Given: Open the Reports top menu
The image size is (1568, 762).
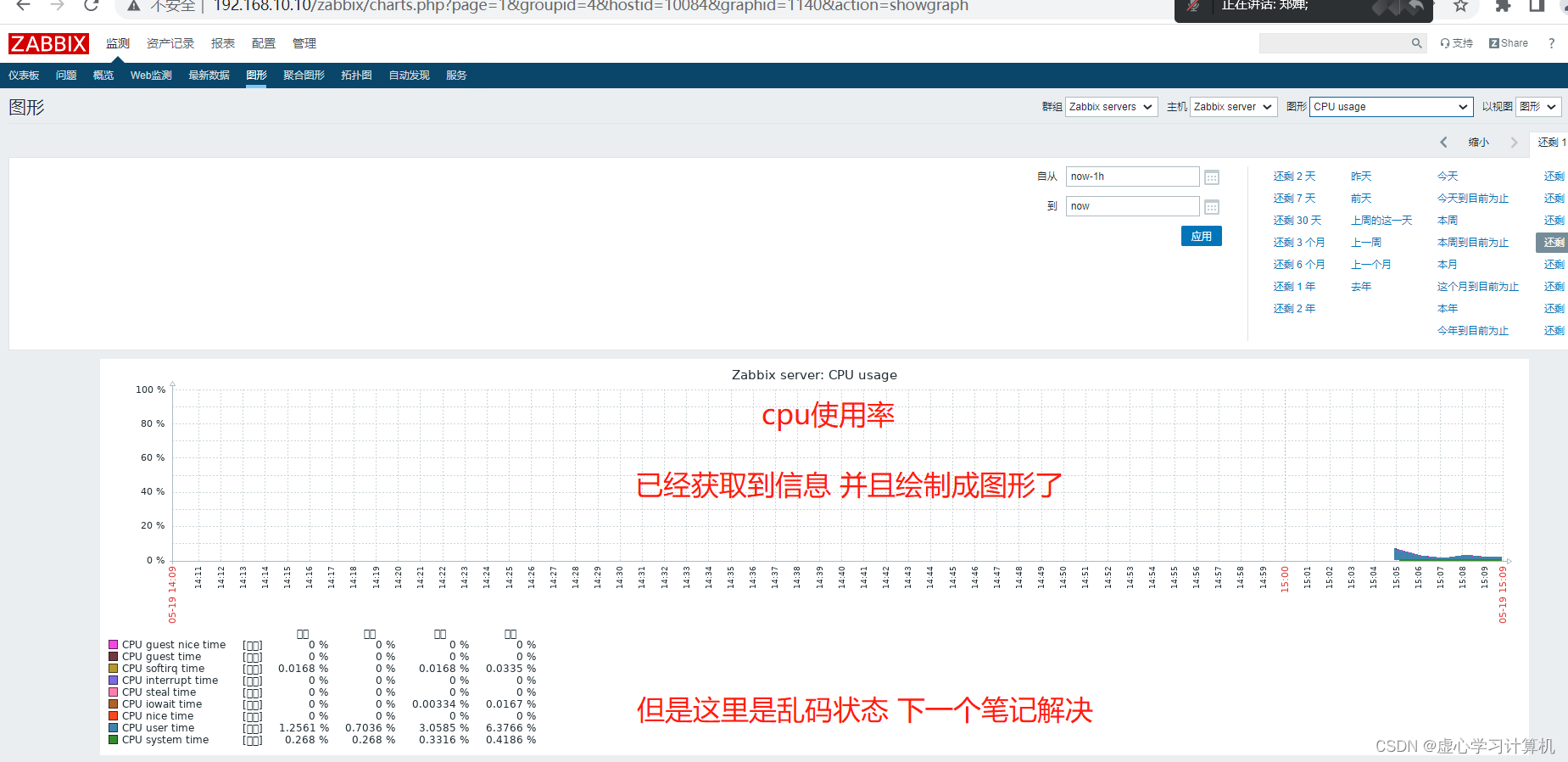Looking at the screenshot, I should click(x=223, y=43).
